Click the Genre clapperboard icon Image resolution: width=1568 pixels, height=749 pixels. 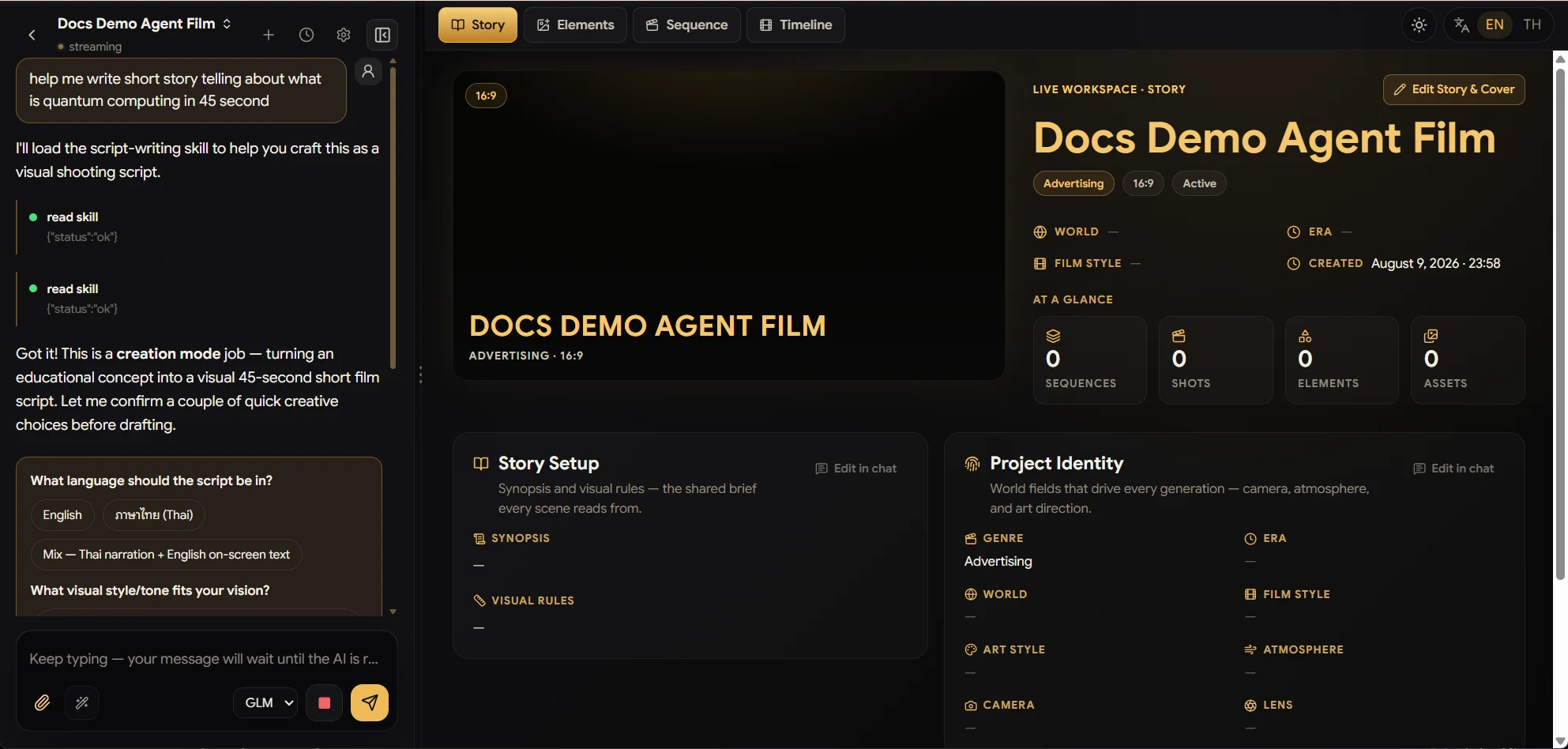971,539
